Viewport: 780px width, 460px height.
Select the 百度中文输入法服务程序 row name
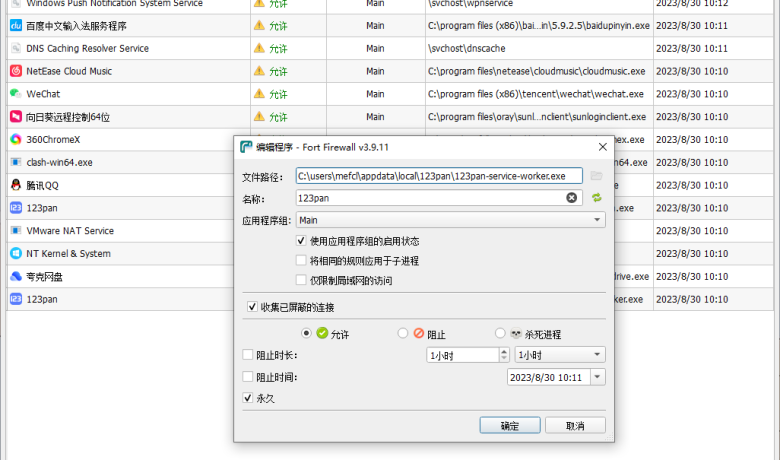pyautogui.click(x=77, y=26)
